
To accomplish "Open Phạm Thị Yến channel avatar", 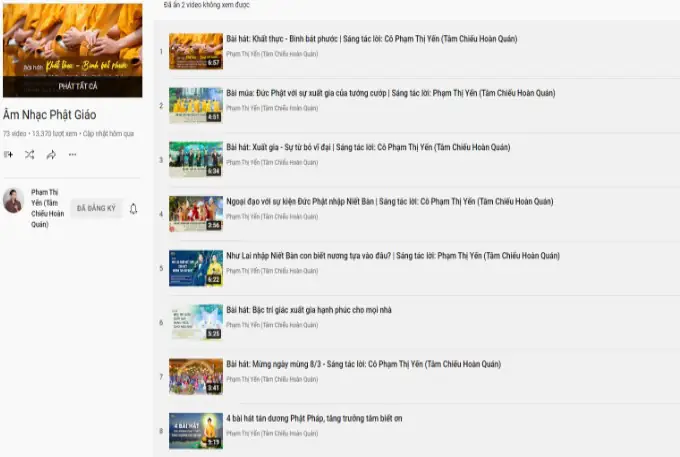I will (x=13, y=201).
